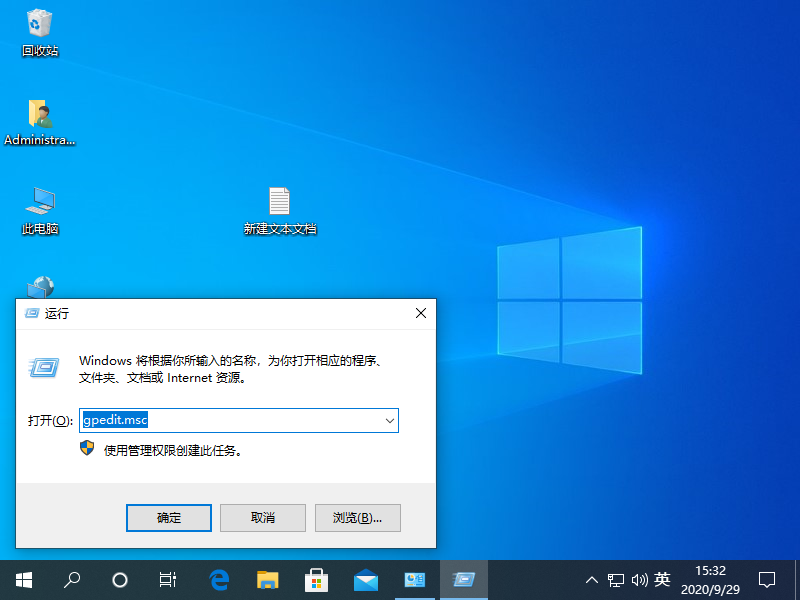Open the Start menu
The width and height of the screenshot is (800, 600).
[x=23, y=580]
